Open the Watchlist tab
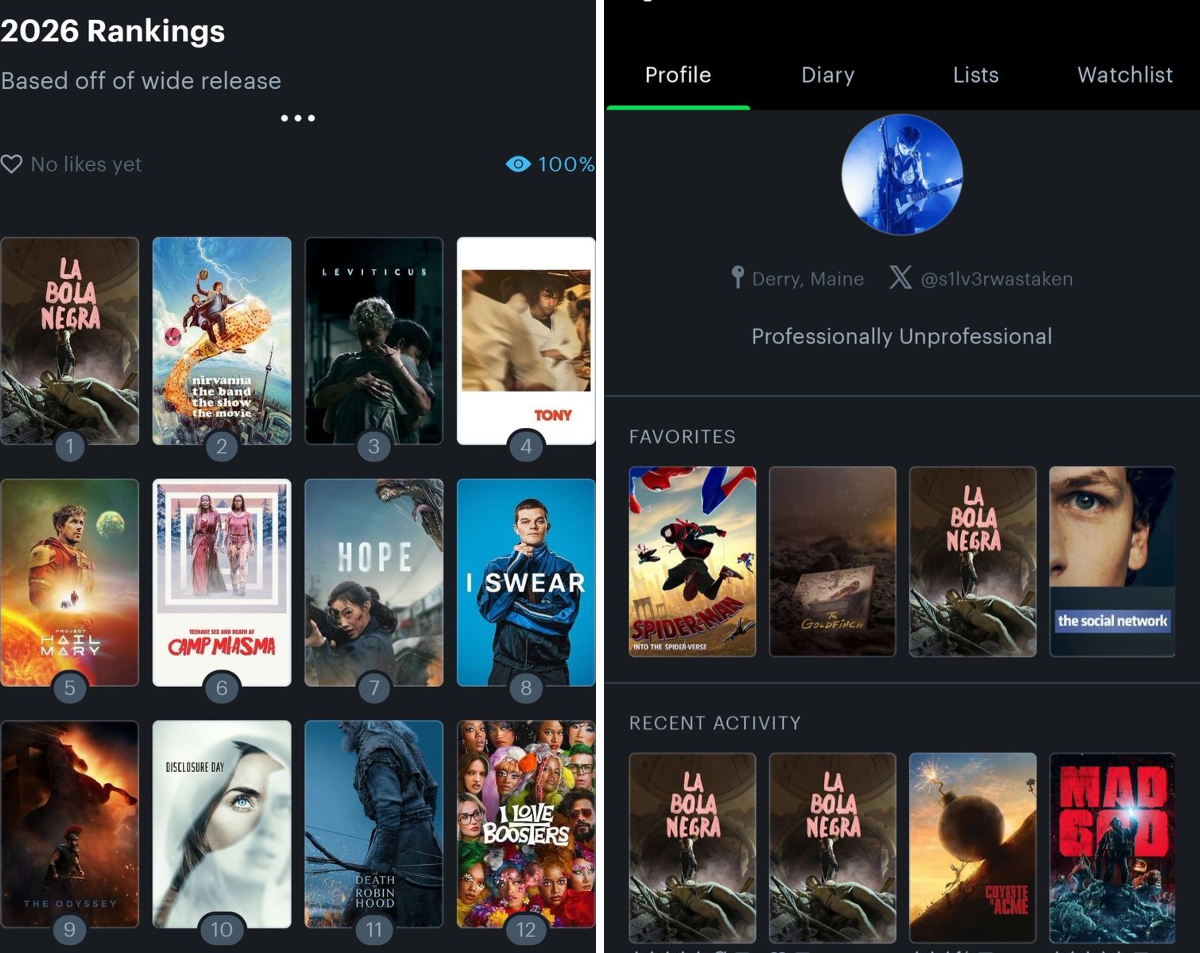Screen dimensions: 1200x953 (1125, 75)
